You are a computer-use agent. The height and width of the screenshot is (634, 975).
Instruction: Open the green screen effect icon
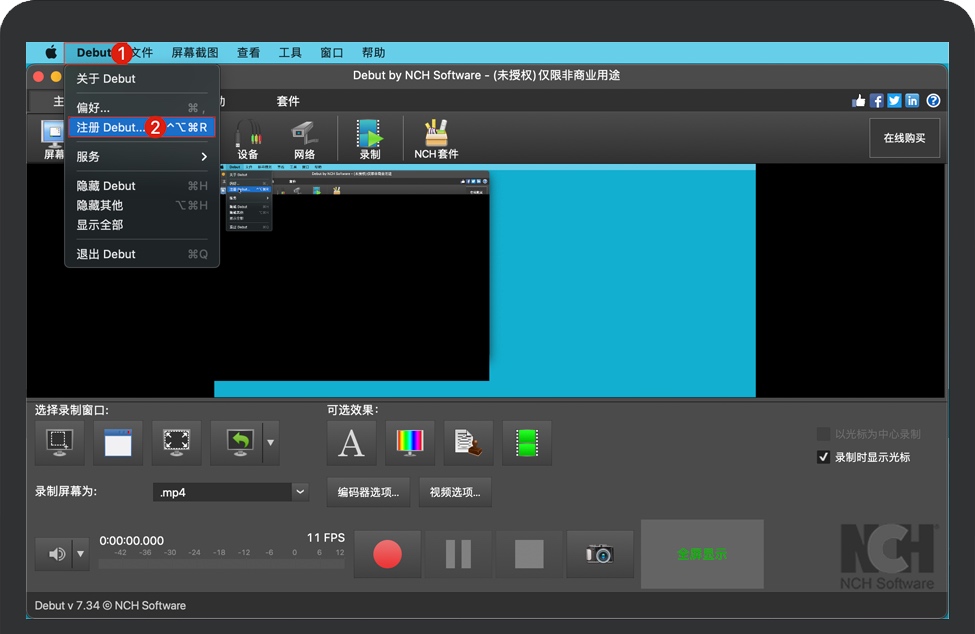click(526, 443)
